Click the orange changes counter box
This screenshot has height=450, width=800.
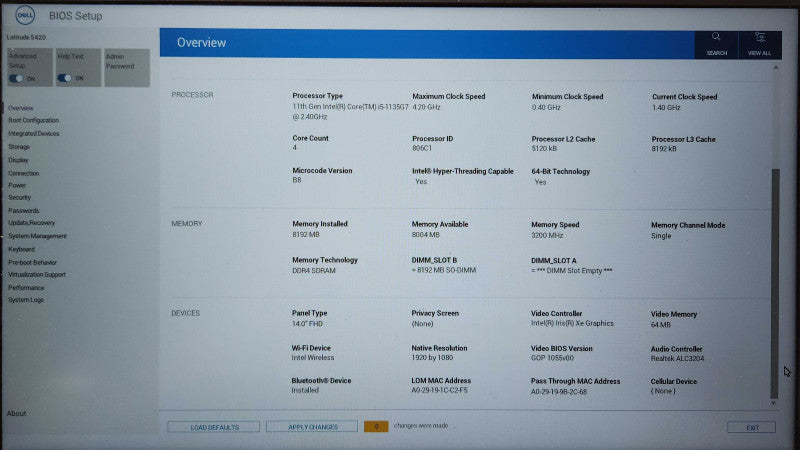coord(376,426)
